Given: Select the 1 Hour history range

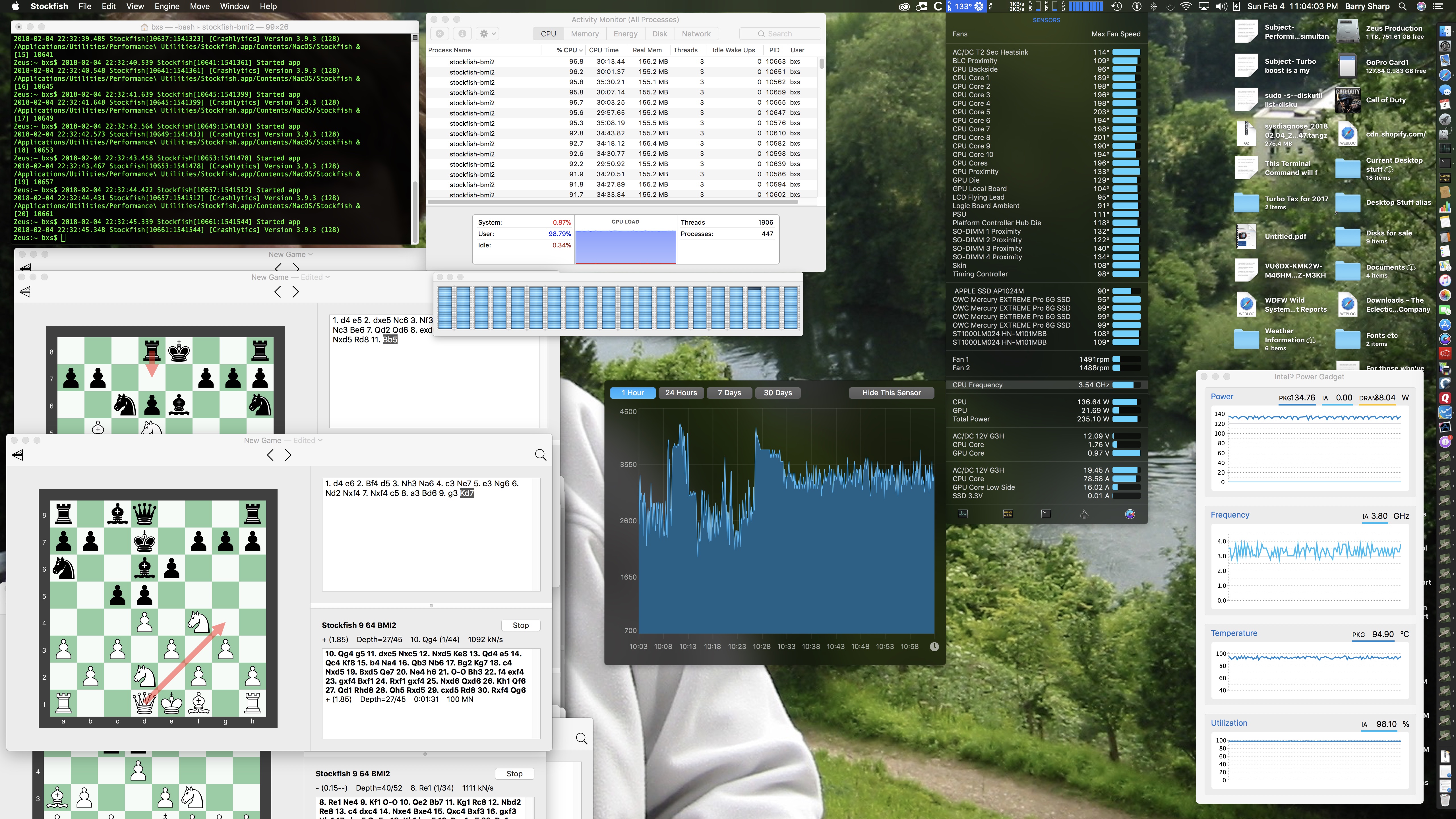Looking at the screenshot, I should point(632,393).
